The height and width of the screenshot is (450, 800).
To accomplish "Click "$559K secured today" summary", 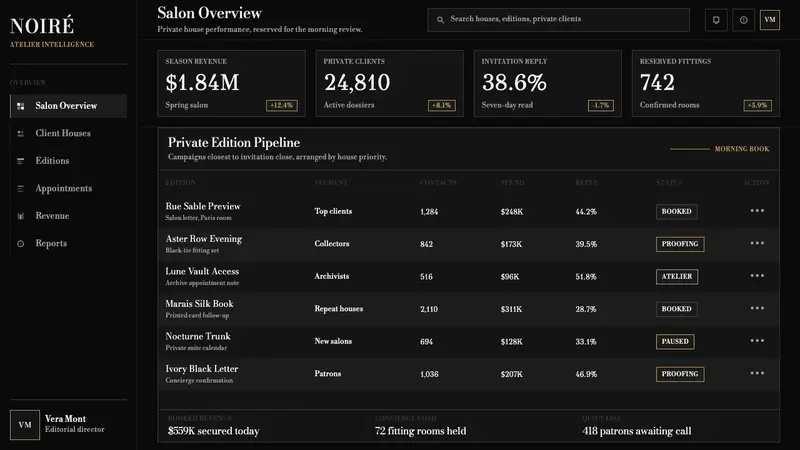I will click(213, 431).
